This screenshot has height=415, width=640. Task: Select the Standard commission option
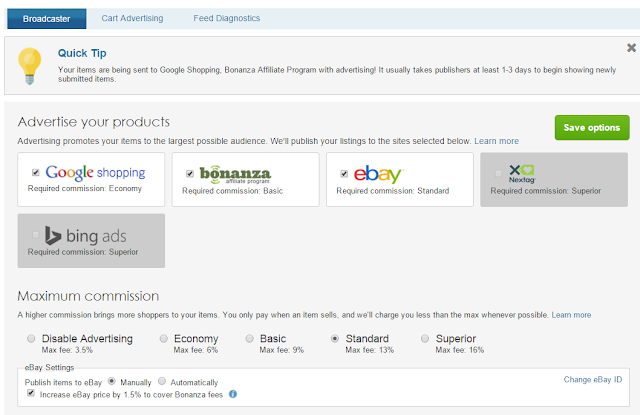[335, 338]
